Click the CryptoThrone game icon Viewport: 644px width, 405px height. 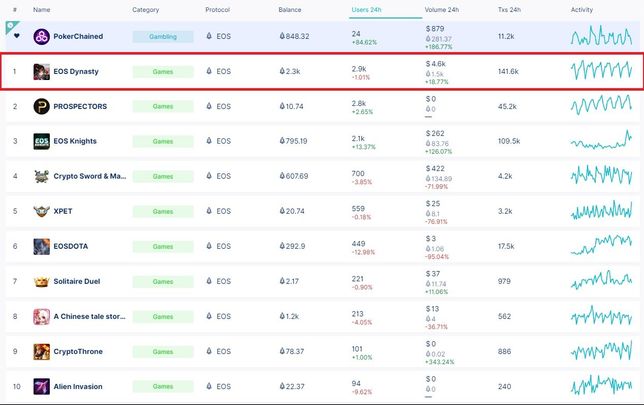41,351
